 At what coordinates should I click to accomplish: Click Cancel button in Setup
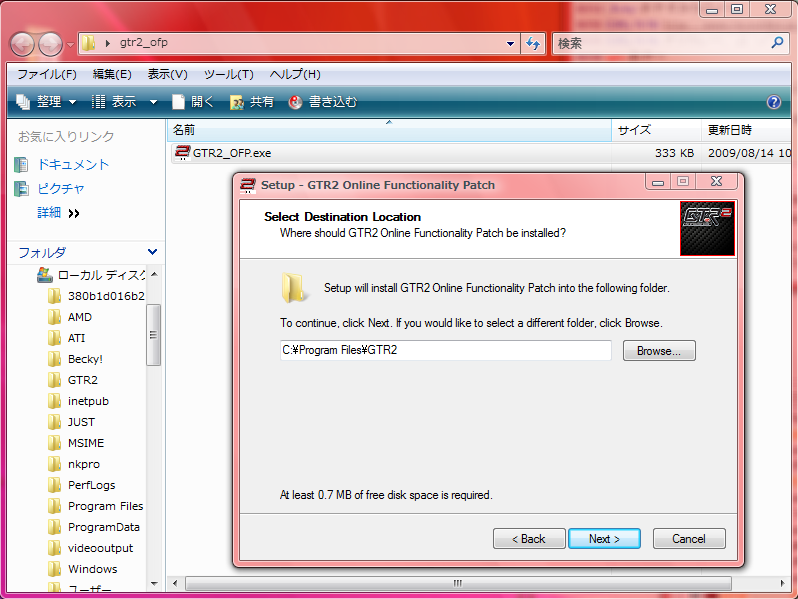689,538
